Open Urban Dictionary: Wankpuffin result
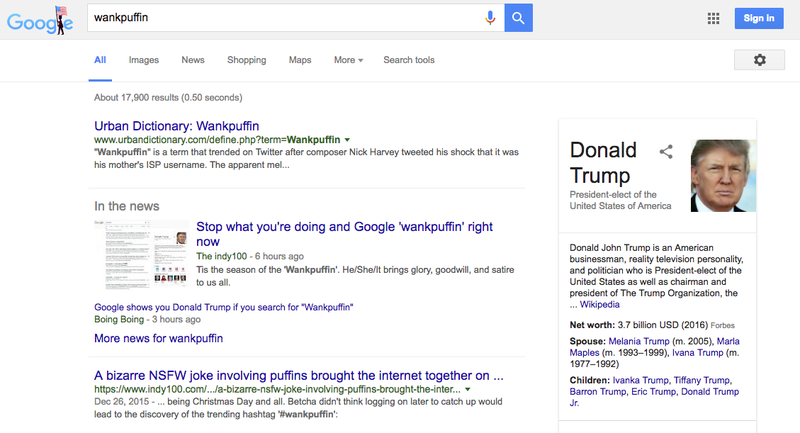 point(177,126)
